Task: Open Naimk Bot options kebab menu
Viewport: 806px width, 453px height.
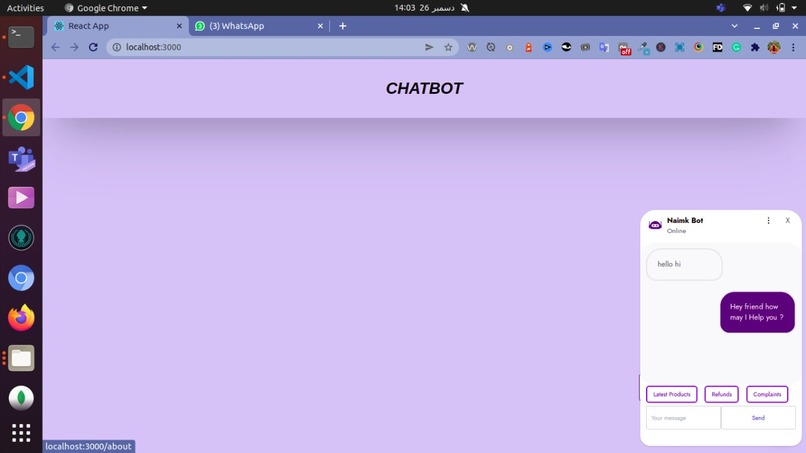Action: click(x=768, y=221)
